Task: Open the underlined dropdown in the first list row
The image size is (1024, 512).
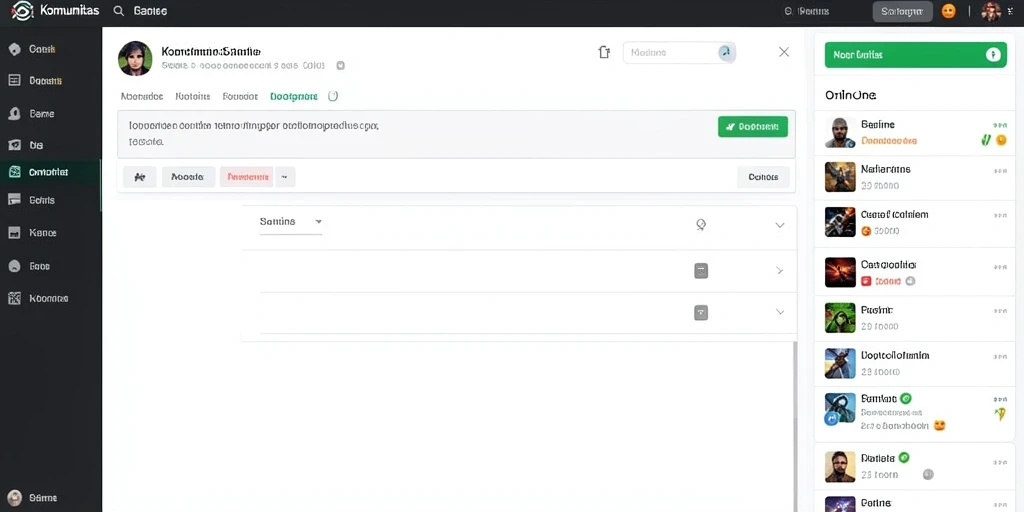Action: pyautogui.click(x=291, y=222)
